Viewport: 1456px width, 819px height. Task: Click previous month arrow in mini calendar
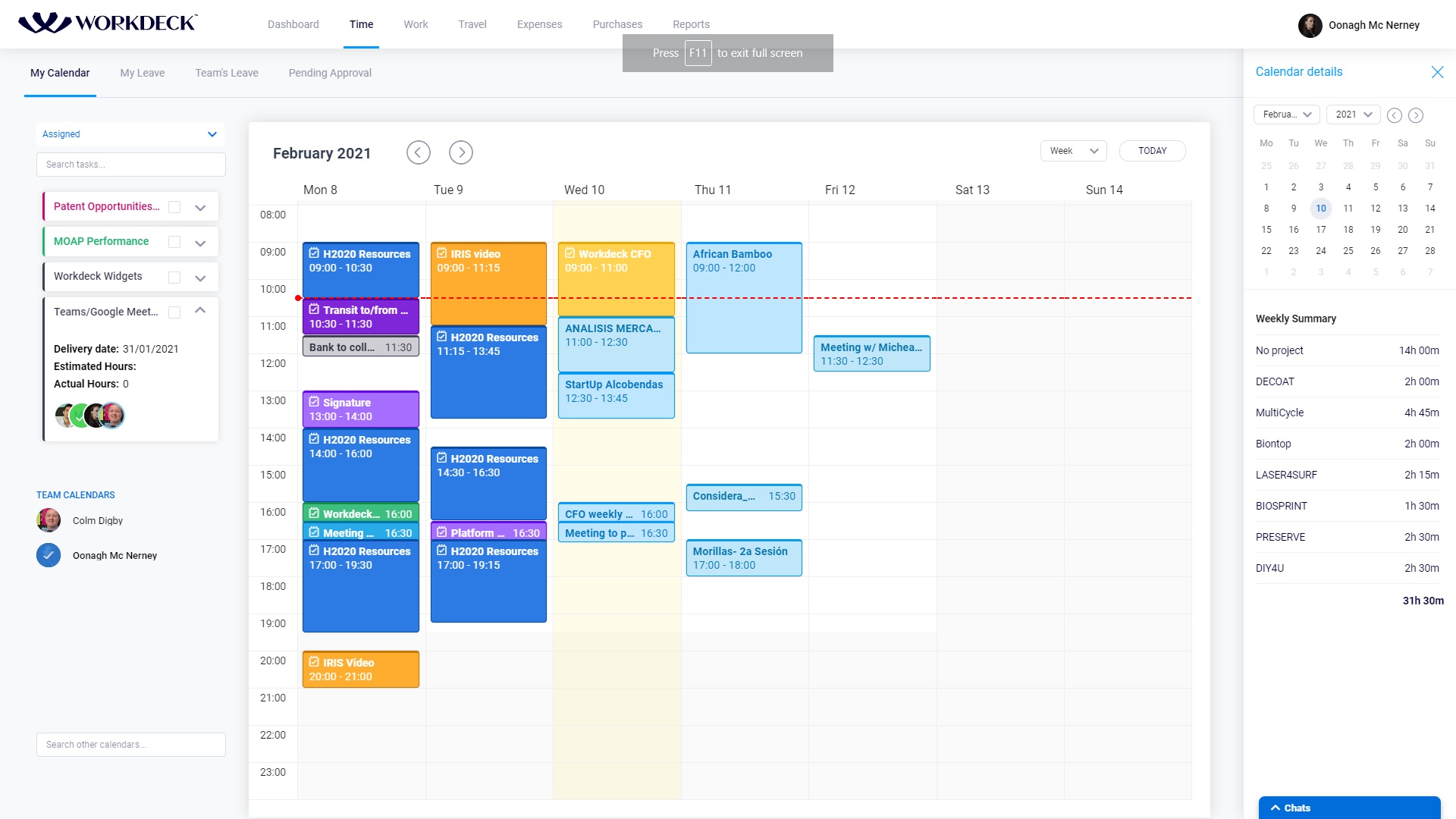pyautogui.click(x=1394, y=115)
